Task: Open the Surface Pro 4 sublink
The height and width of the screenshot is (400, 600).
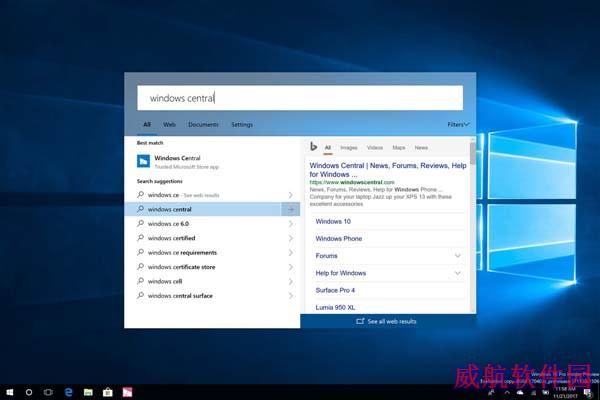Action: 335,290
